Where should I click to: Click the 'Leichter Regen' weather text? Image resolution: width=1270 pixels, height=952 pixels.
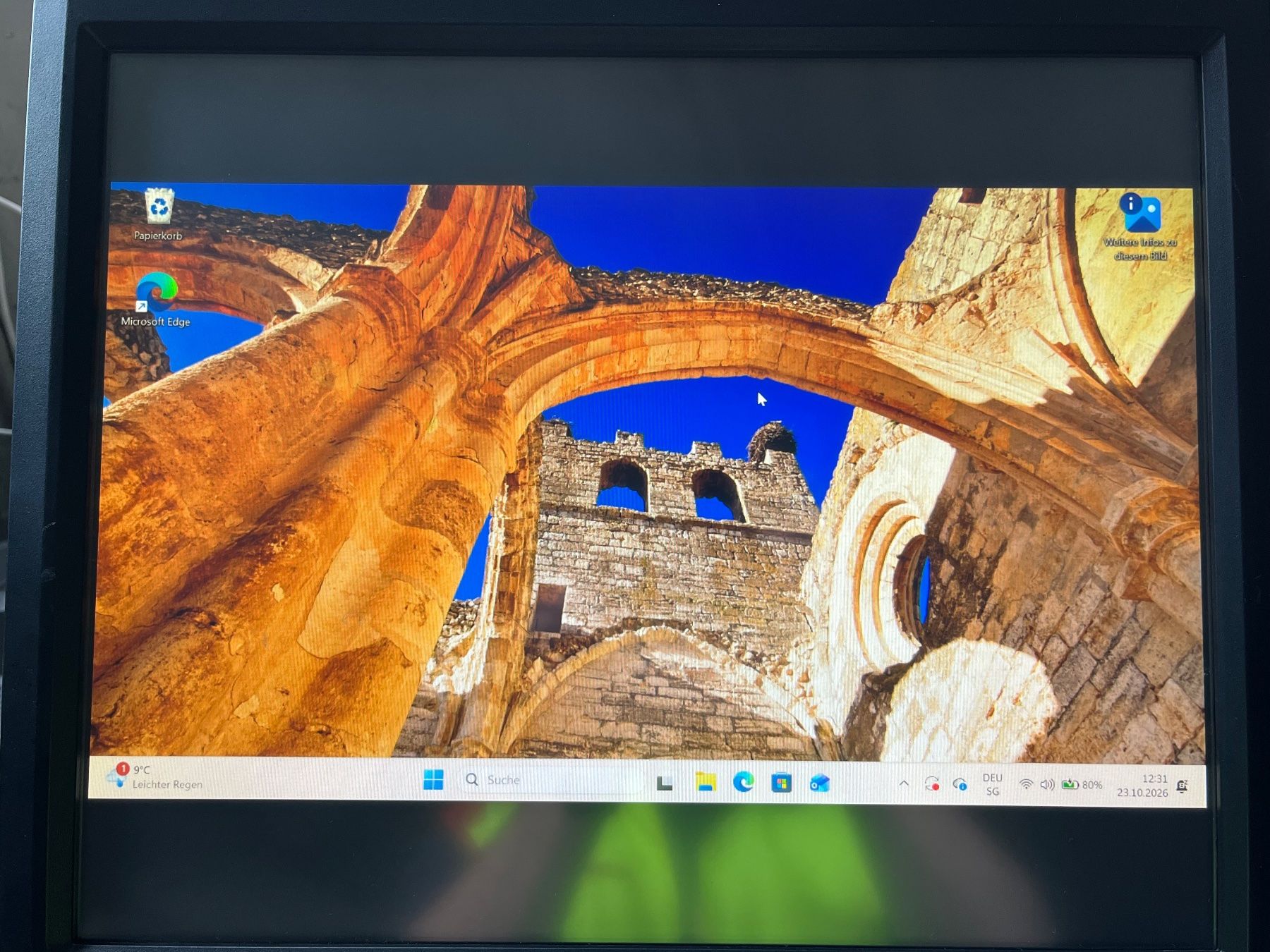point(167,784)
